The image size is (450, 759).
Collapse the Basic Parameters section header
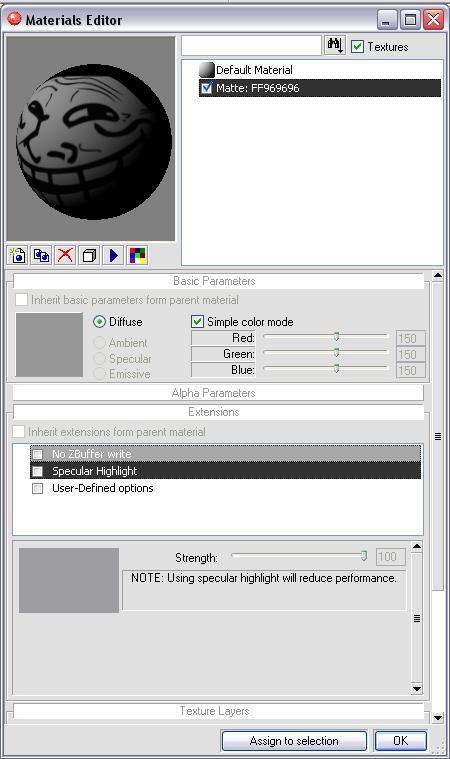pyautogui.click(x=218, y=281)
